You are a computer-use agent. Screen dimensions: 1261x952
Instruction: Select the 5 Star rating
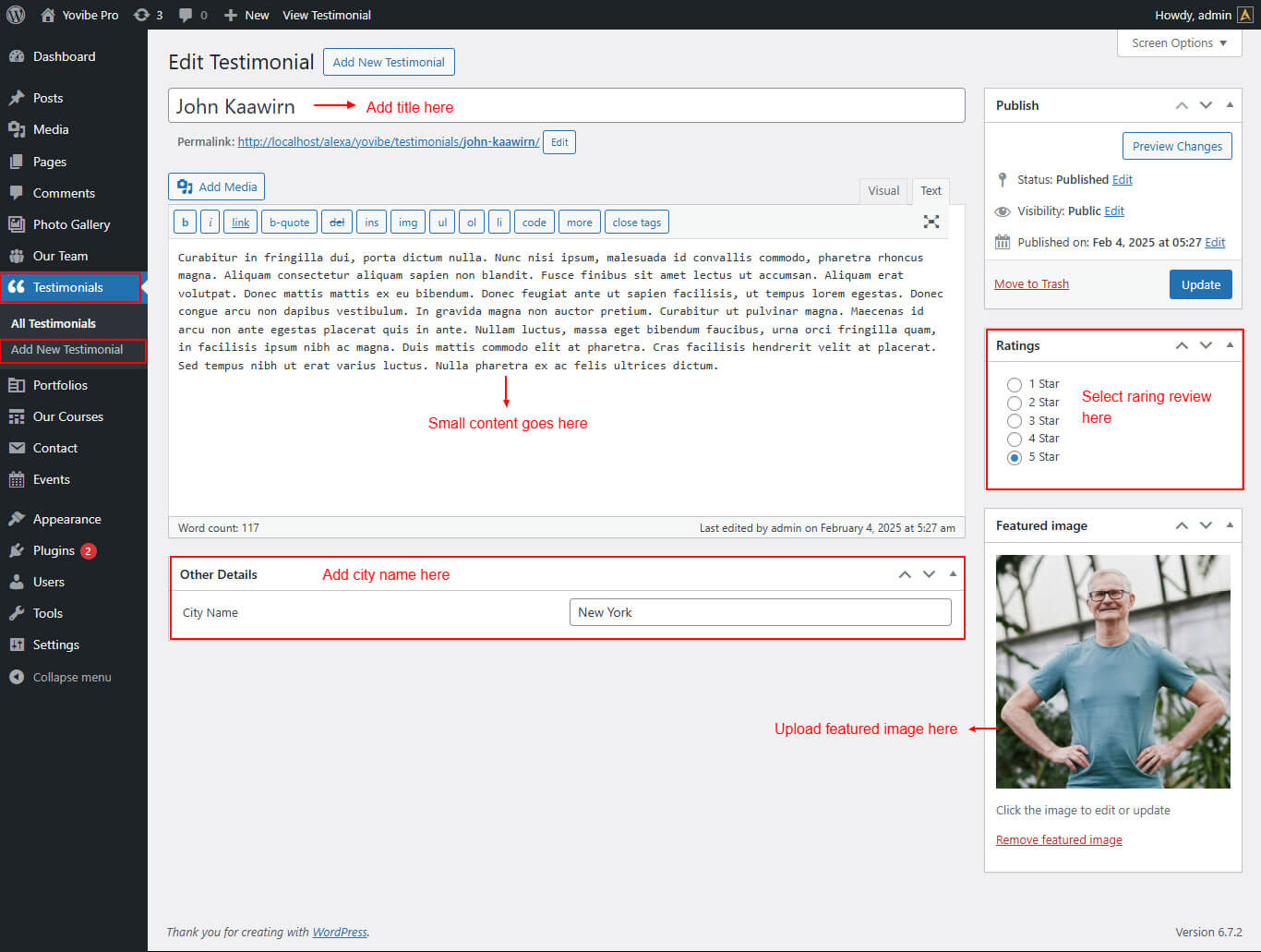(1015, 457)
